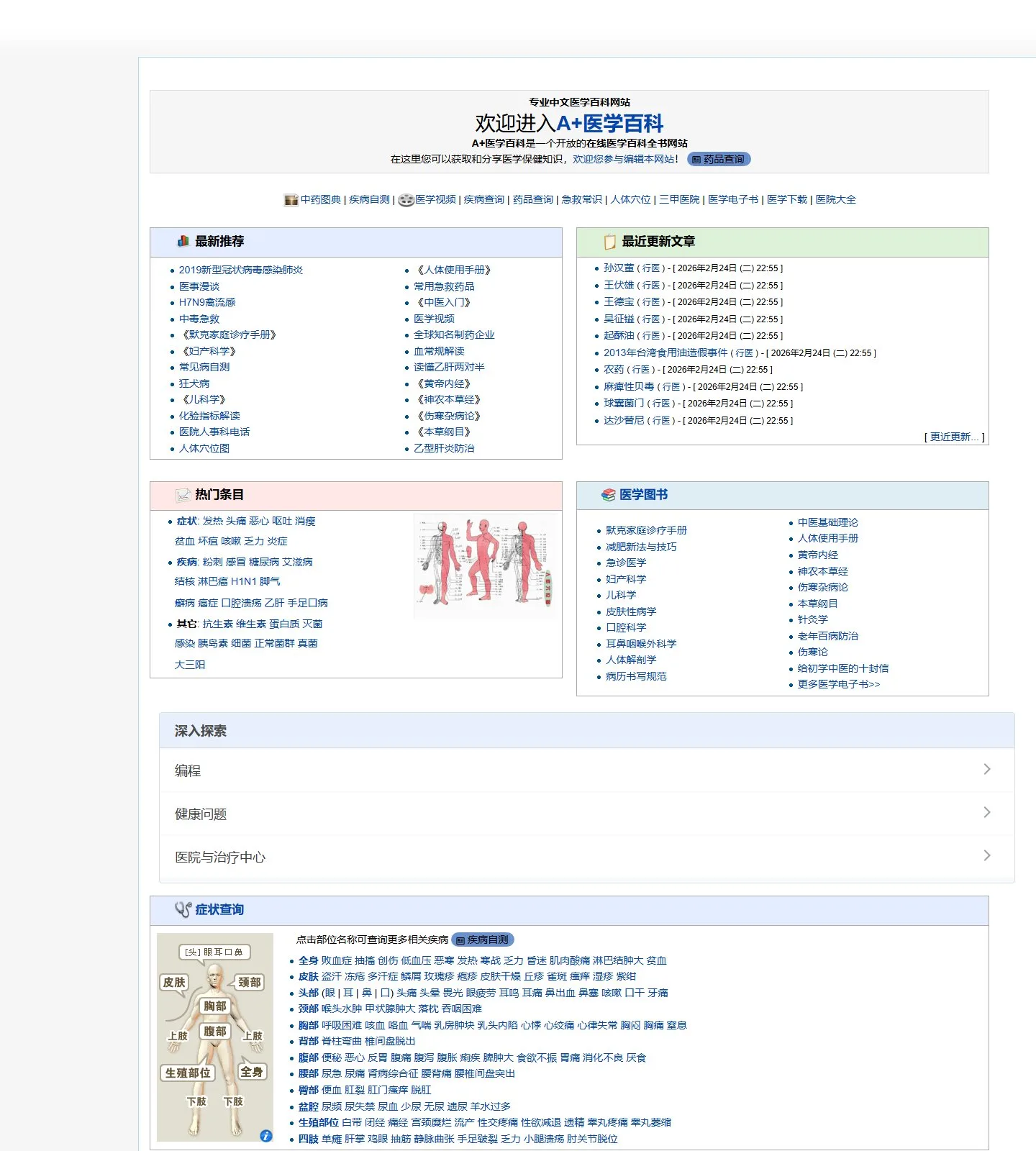Open the 腰椎间盘突出 symptom link
The height and width of the screenshot is (1151, 1036).
pyautogui.click(x=485, y=1073)
